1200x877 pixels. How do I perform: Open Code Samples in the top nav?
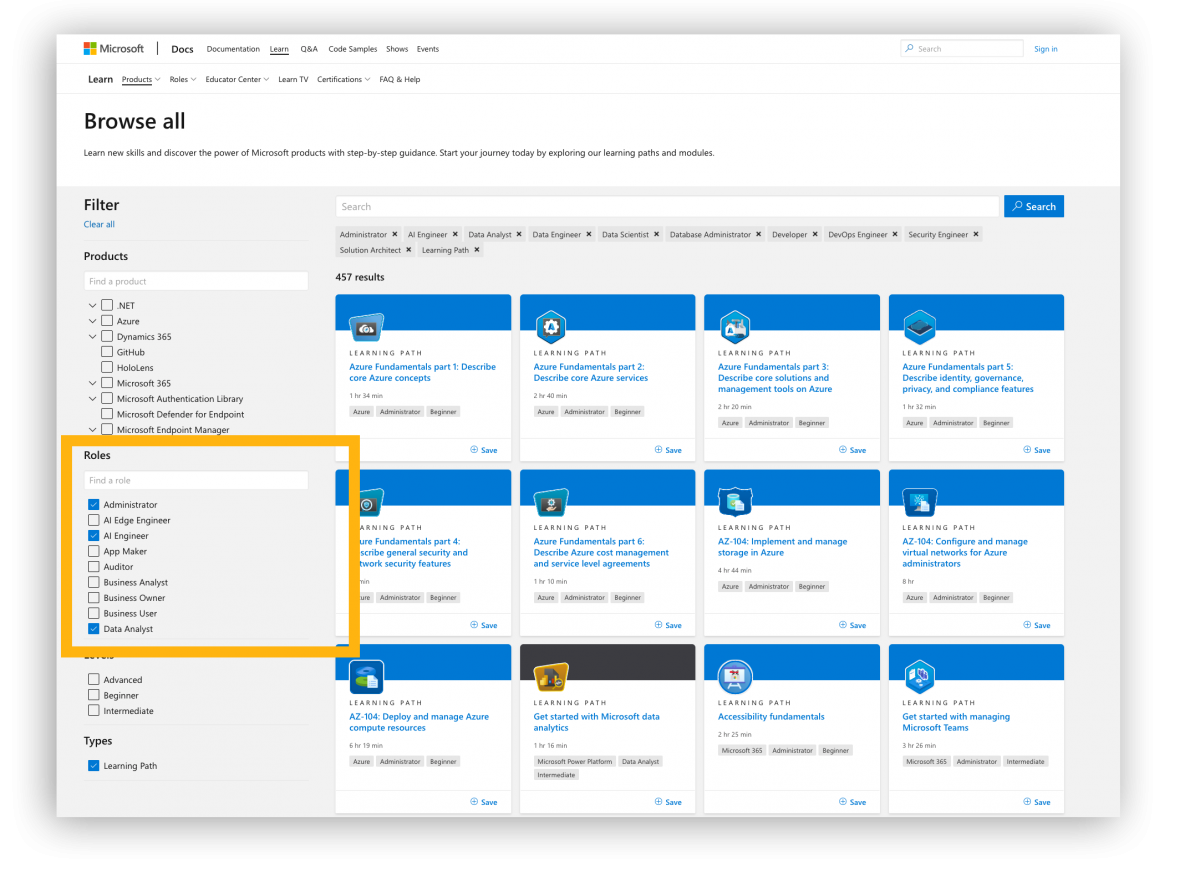(353, 49)
